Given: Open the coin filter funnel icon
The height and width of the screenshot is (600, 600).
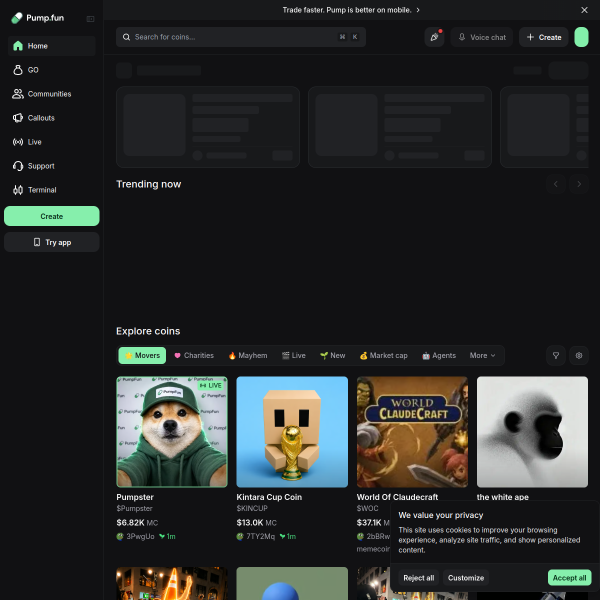Looking at the screenshot, I should click(x=556, y=355).
